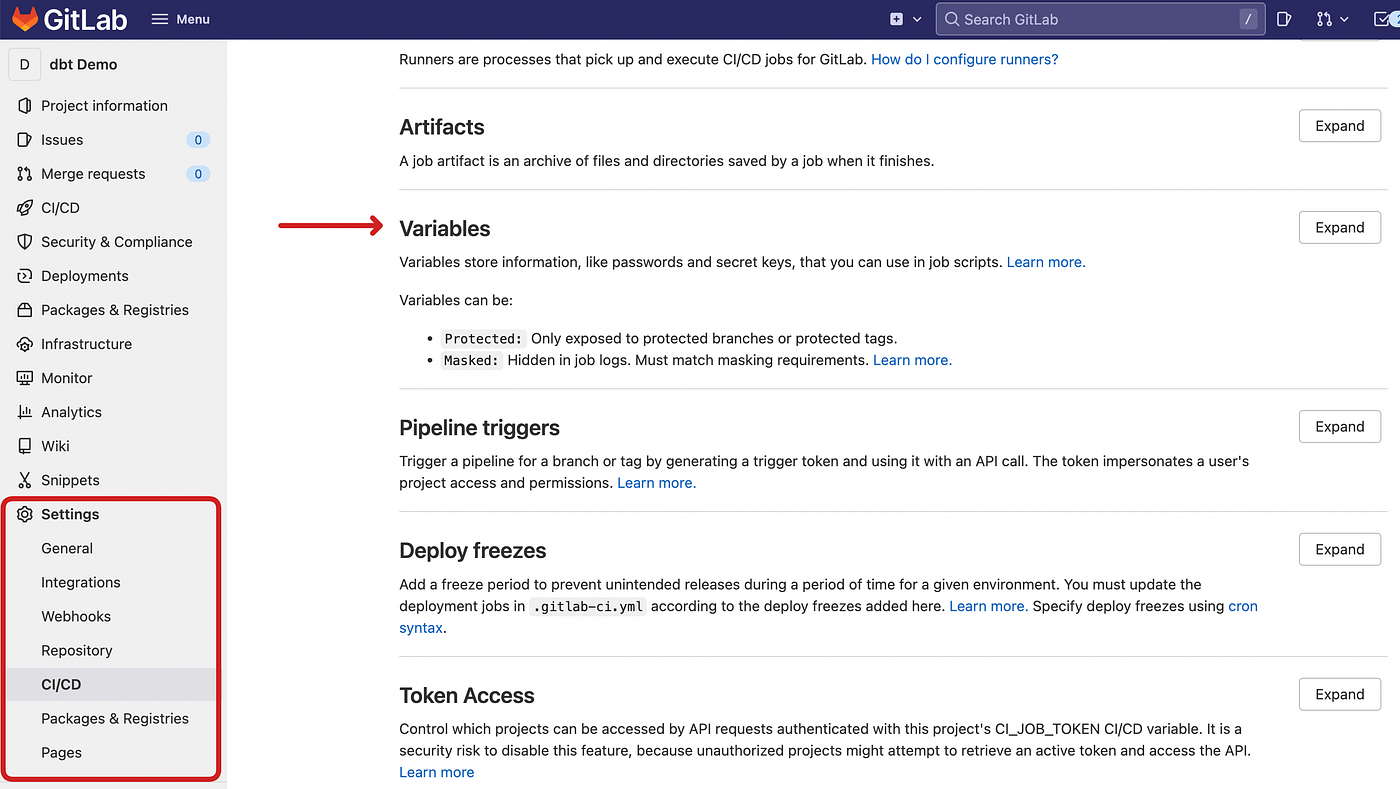Select the Packages & Registries icon
1400x789 pixels.
point(24,309)
